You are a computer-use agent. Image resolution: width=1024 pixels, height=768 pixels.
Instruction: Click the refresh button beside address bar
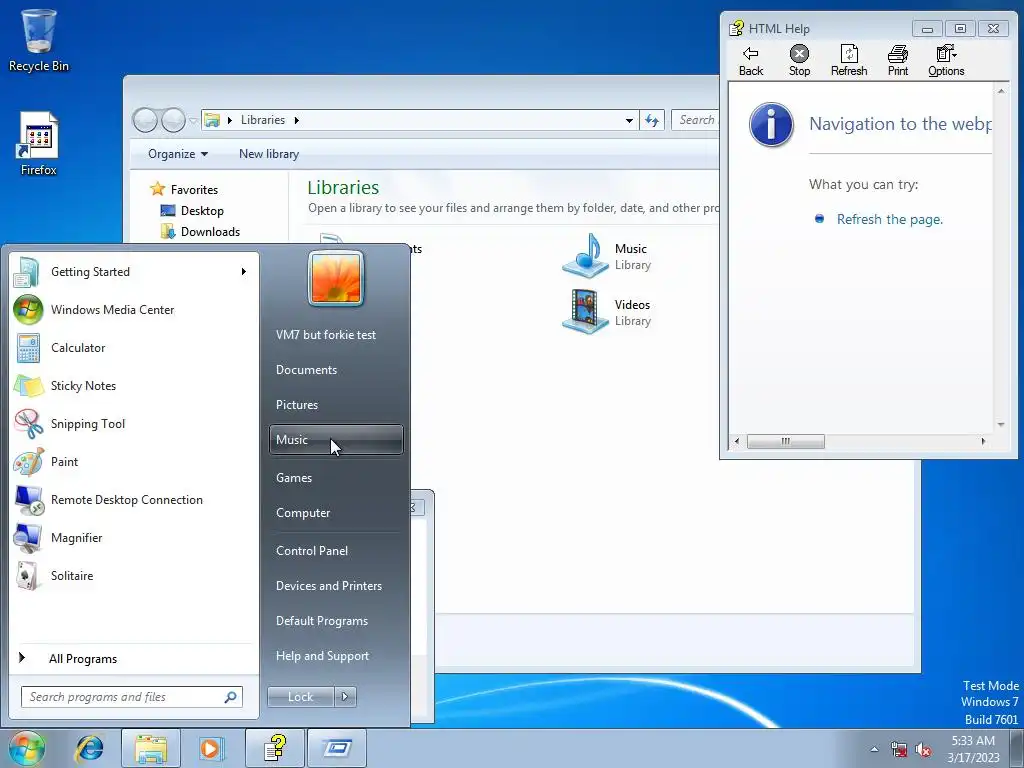(652, 120)
